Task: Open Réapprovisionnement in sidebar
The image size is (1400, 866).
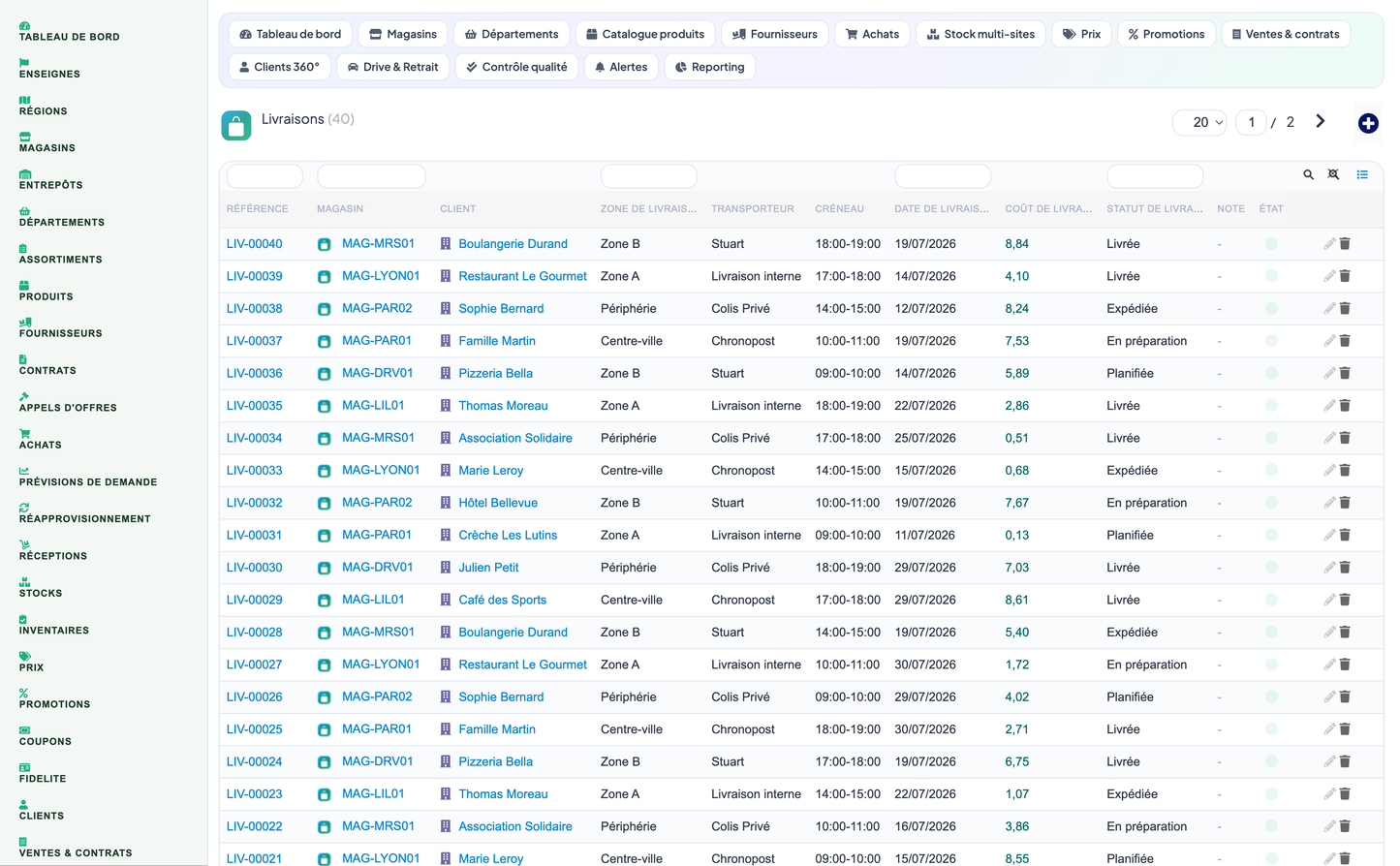Action: click(85, 514)
